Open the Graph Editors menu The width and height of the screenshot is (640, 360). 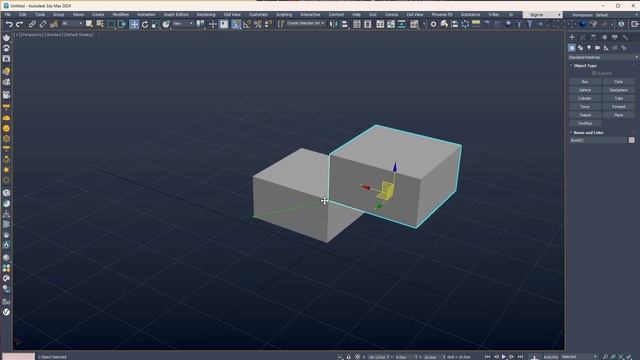pos(176,15)
